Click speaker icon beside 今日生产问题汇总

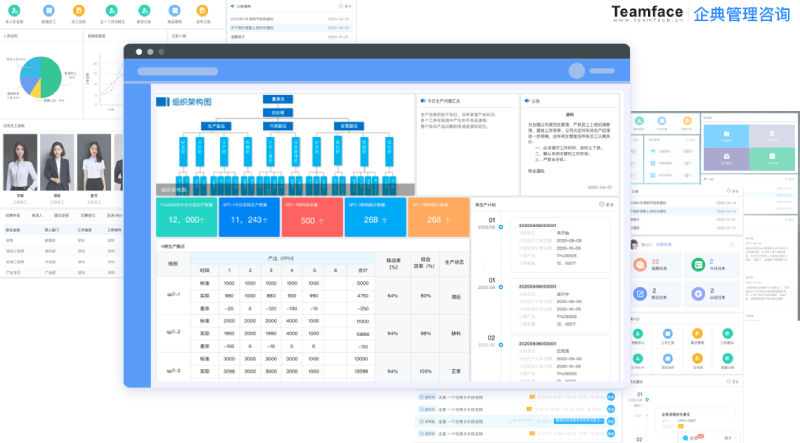click(422, 101)
